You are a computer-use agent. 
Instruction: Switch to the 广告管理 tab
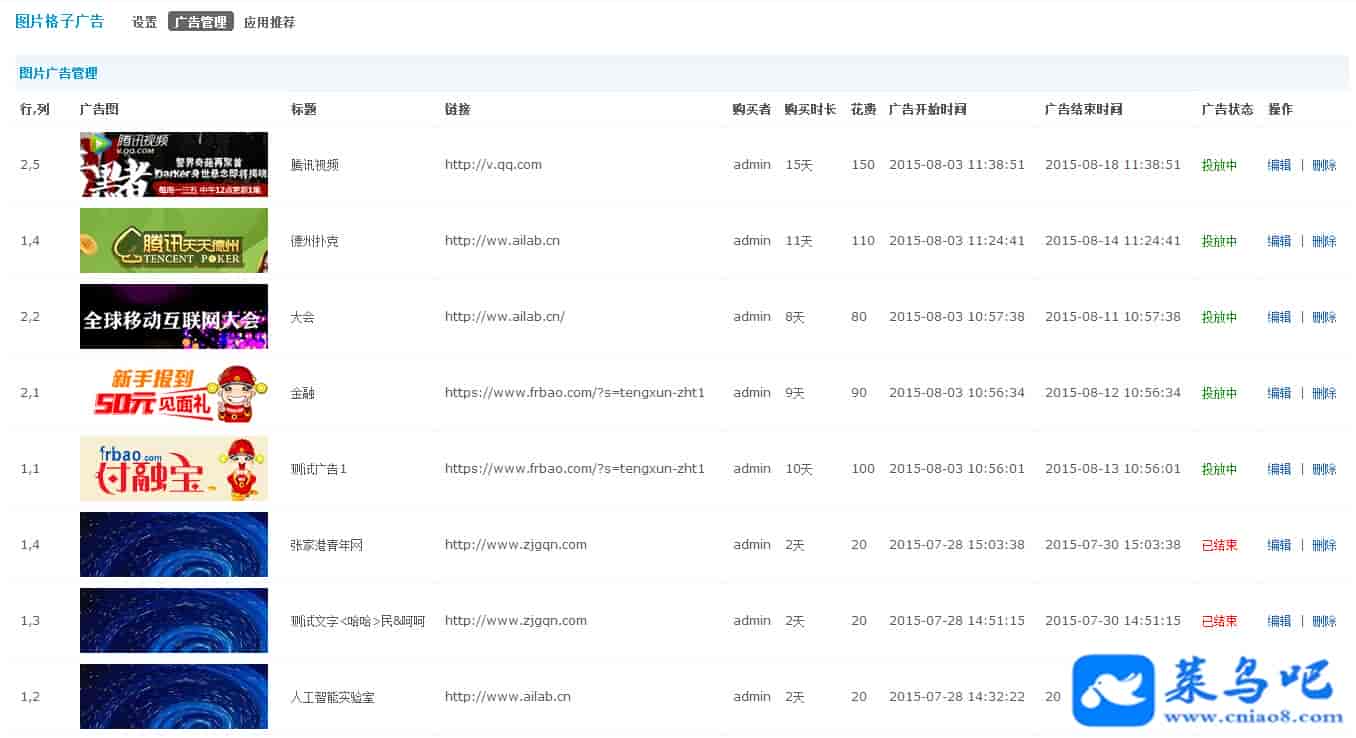200,22
